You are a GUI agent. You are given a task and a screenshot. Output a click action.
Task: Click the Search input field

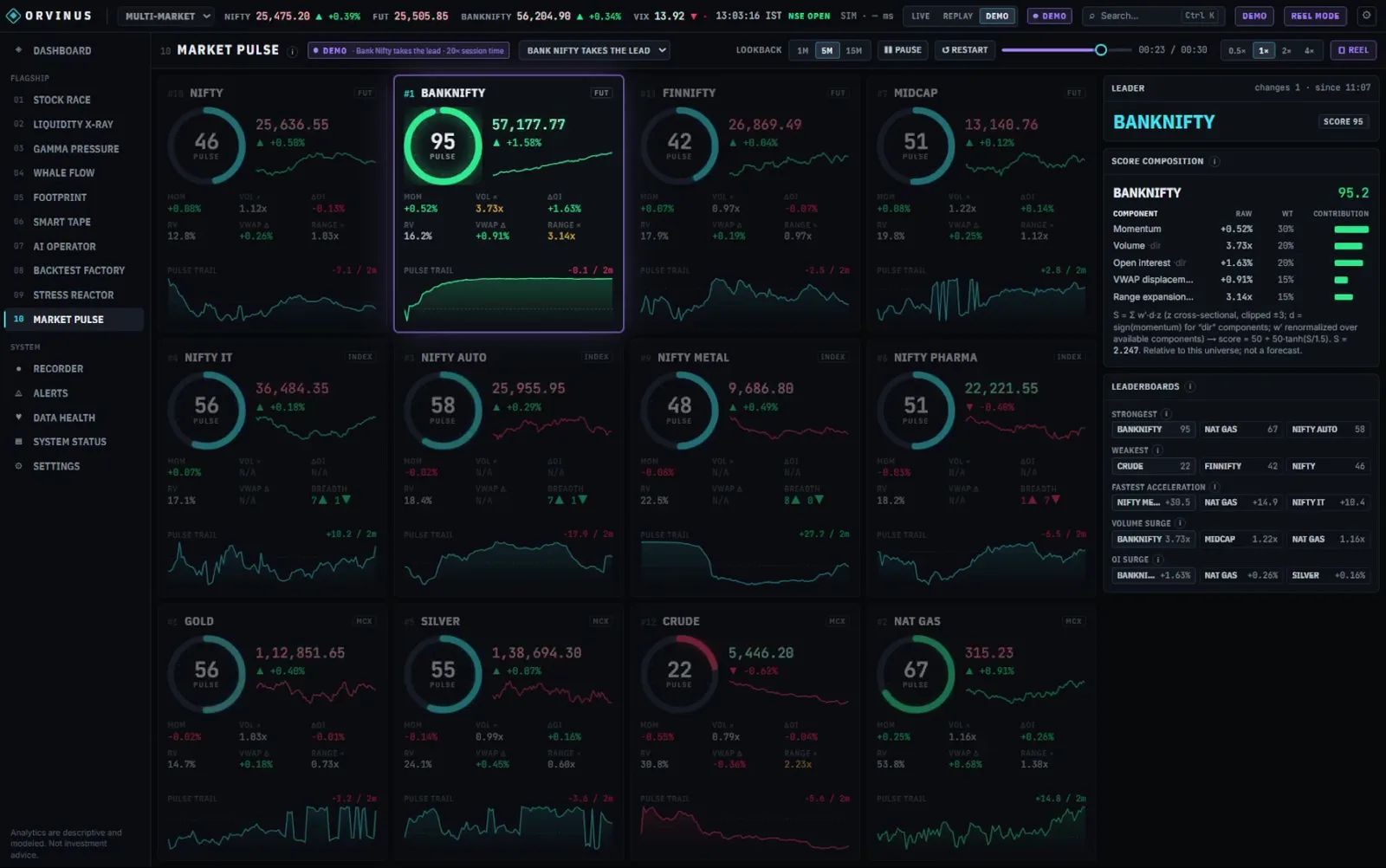1152,16
